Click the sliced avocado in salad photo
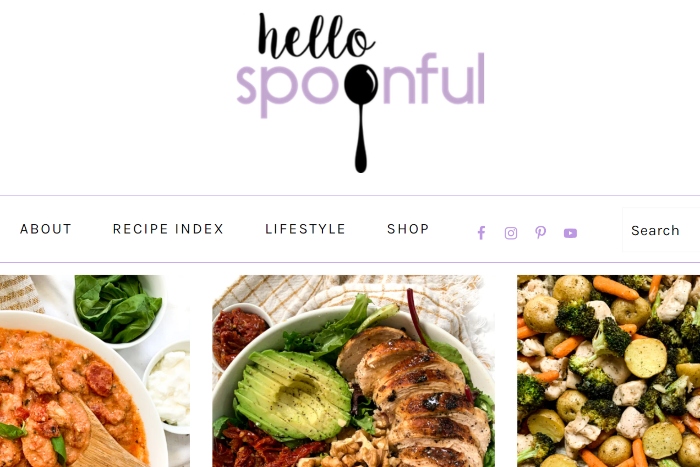700x467 pixels. click(293, 394)
